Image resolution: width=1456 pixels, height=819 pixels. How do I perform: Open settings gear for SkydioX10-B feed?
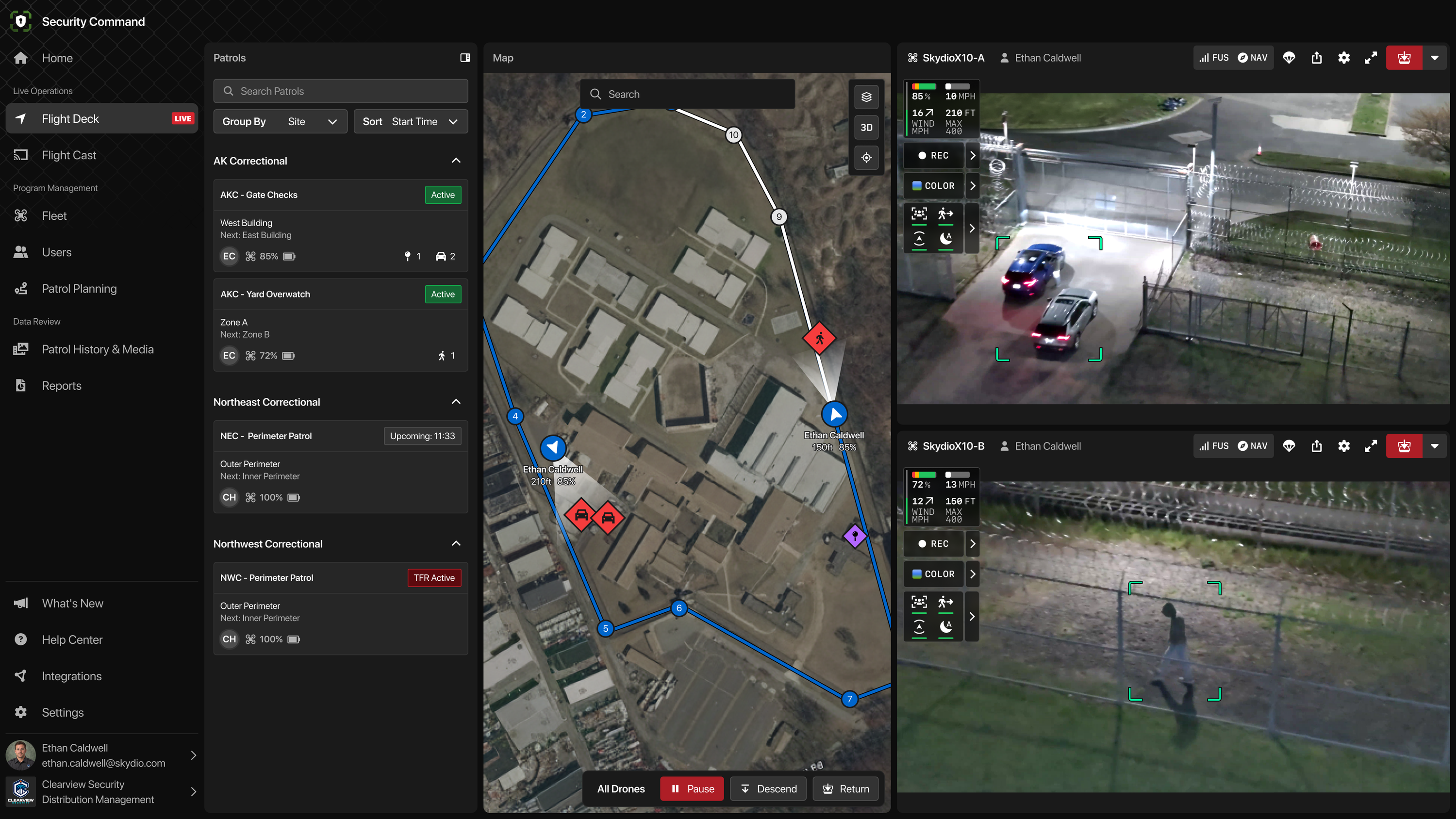(x=1343, y=446)
